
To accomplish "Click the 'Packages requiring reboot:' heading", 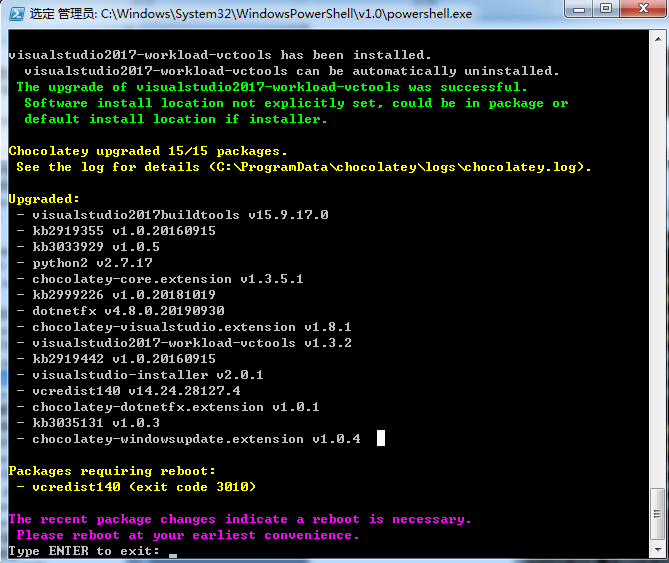I will [x=112, y=471].
